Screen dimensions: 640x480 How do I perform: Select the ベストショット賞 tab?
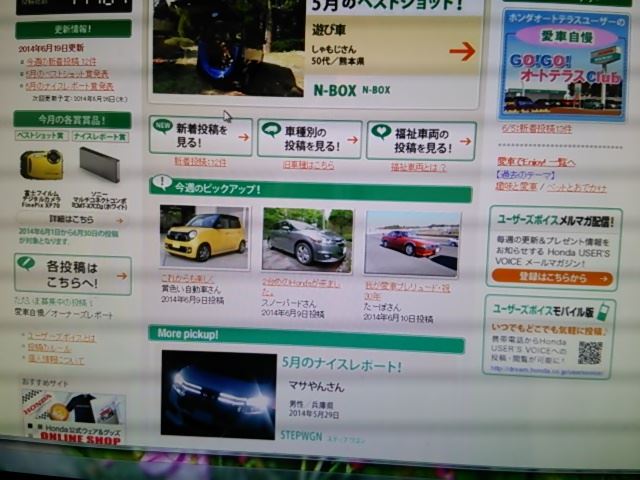41,136
